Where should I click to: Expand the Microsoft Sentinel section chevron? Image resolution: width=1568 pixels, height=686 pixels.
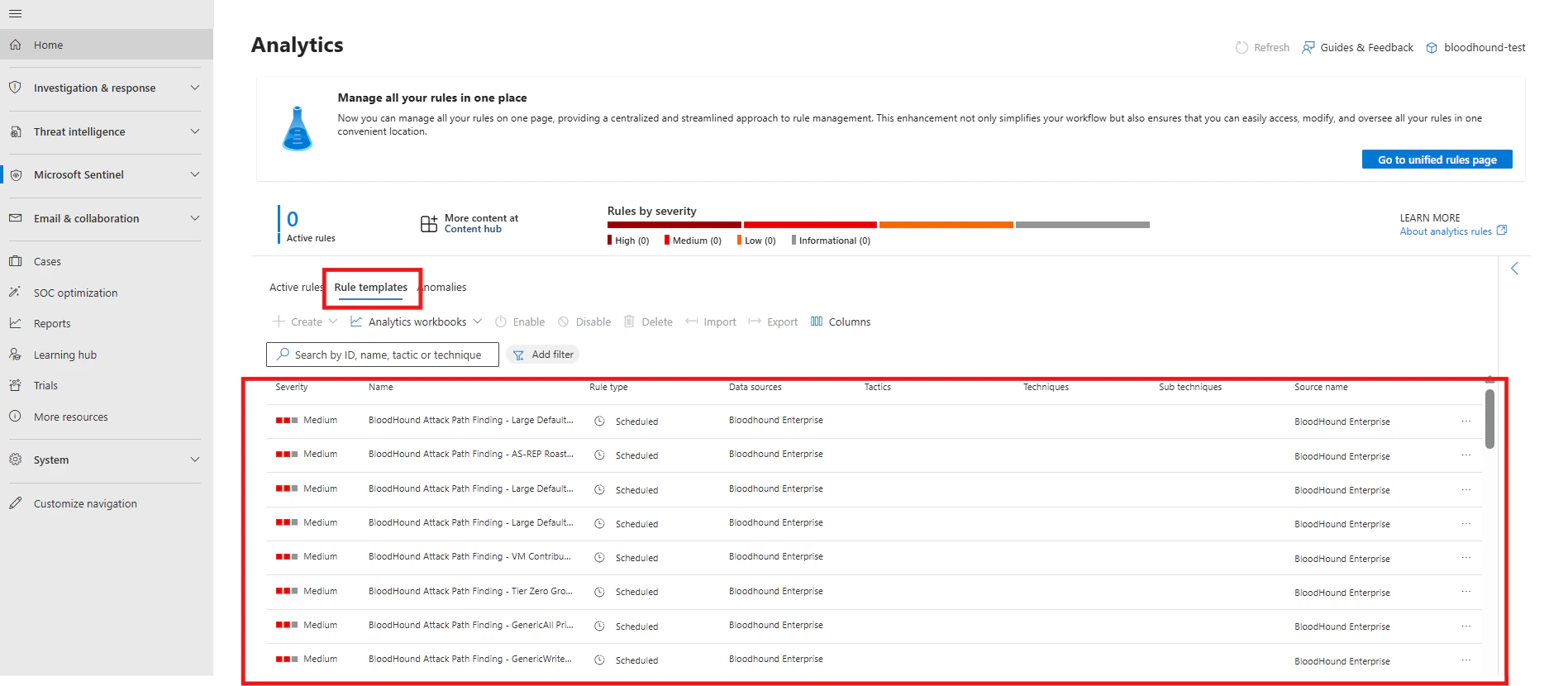(195, 174)
